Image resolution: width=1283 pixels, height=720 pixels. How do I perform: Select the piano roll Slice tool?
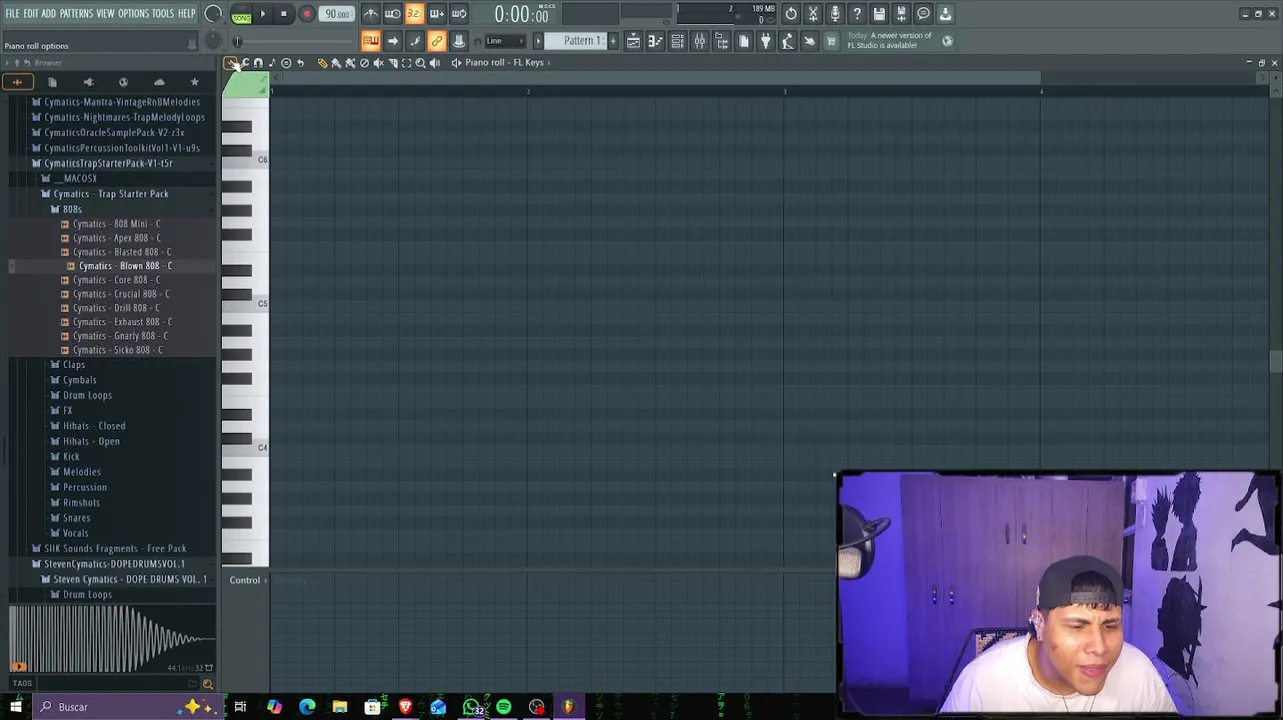(x=392, y=62)
